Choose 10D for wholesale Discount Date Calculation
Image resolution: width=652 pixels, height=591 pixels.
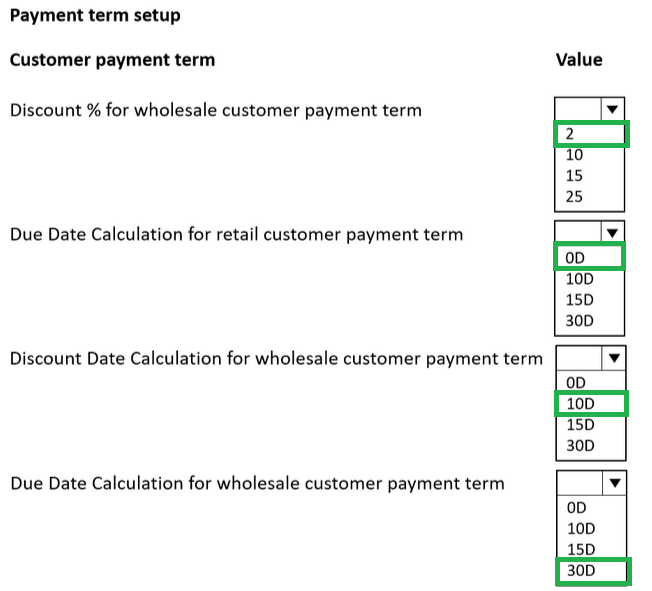[x=590, y=403]
